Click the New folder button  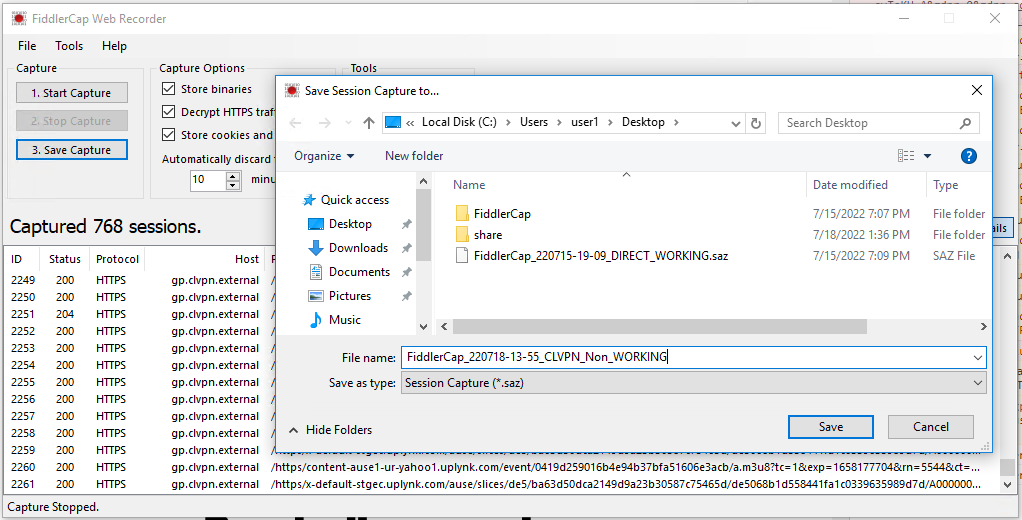tap(414, 156)
